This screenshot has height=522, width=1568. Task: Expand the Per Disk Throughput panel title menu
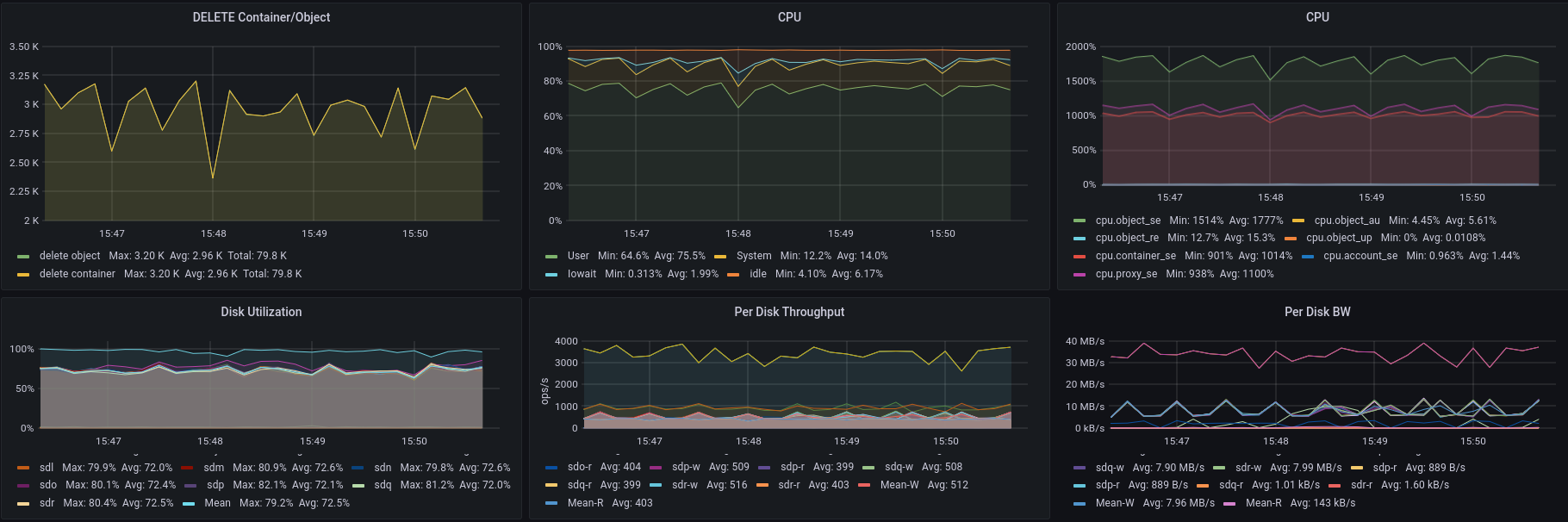tap(789, 312)
